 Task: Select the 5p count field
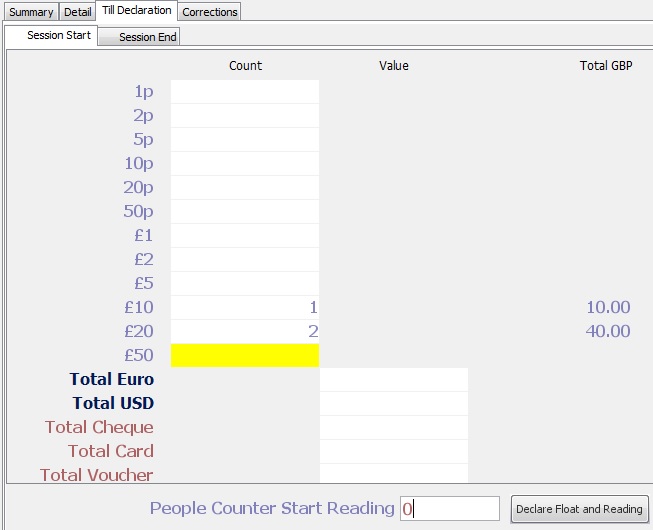click(245, 139)
